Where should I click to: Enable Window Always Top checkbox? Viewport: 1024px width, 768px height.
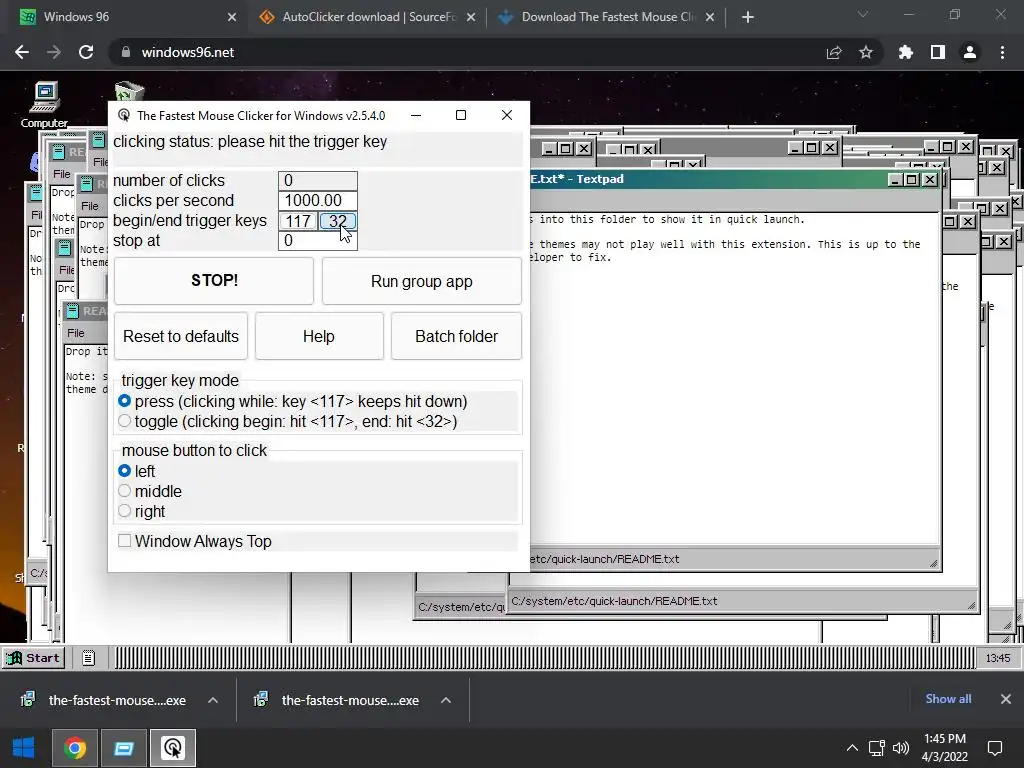(x=125, y=541)
